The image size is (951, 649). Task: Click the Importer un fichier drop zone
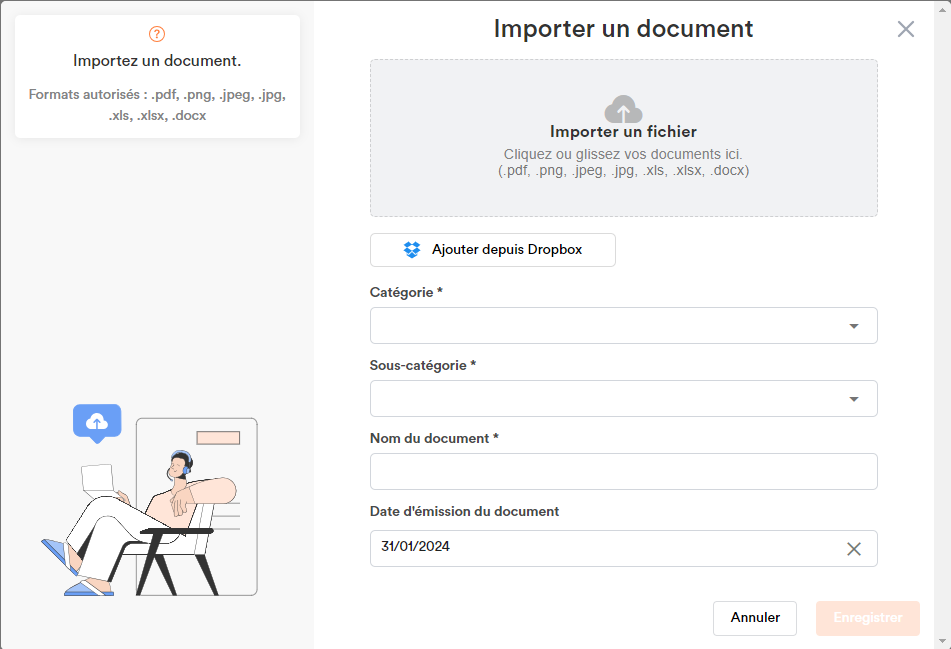pyautogui.click(x=623, y=138)
